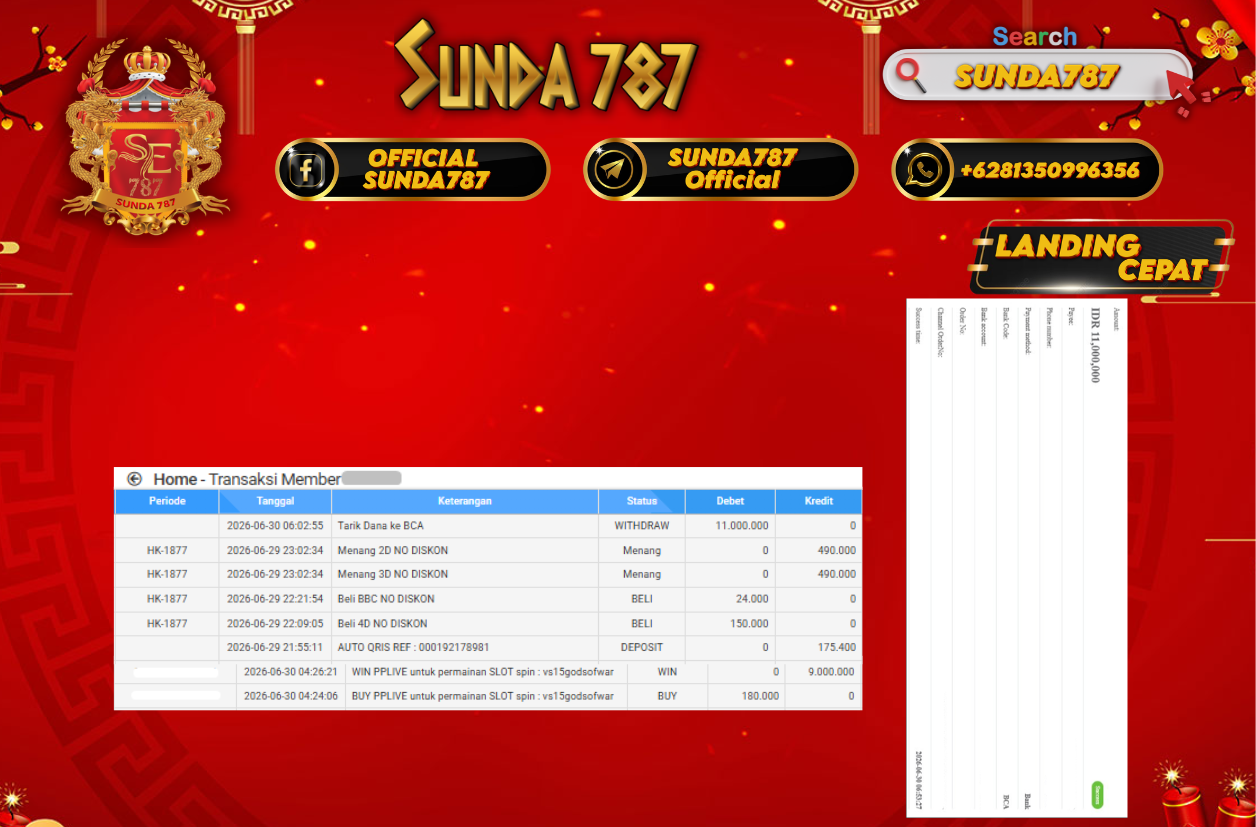Click the Keterangan column header
Image resolution: width=1256 pixels, height=827 pixels.
click(x=465, y=501)
